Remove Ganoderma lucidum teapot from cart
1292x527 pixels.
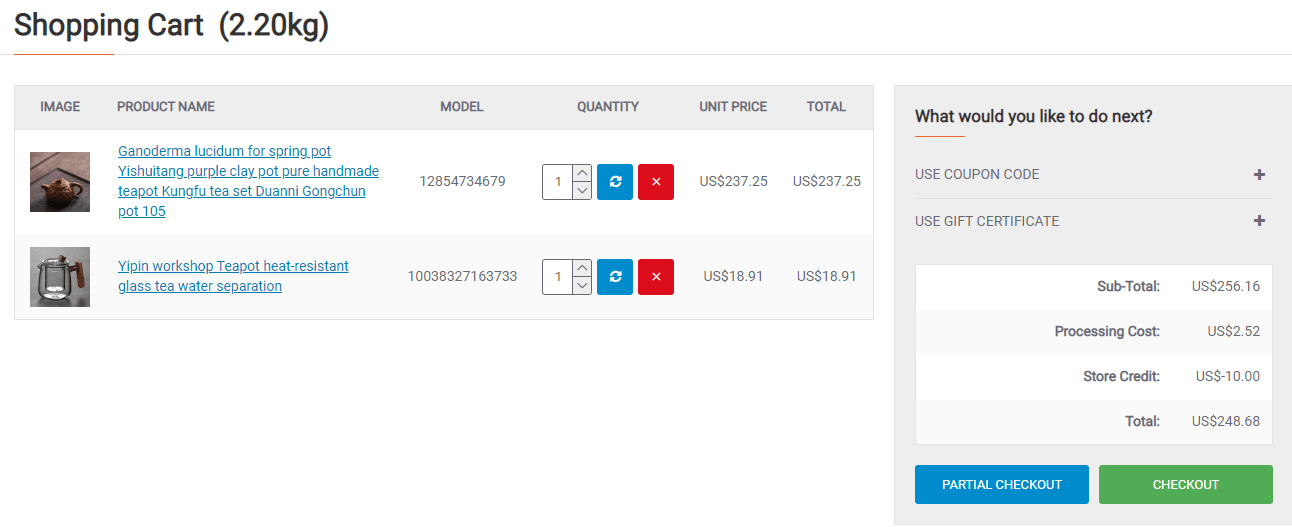point(656,182)
